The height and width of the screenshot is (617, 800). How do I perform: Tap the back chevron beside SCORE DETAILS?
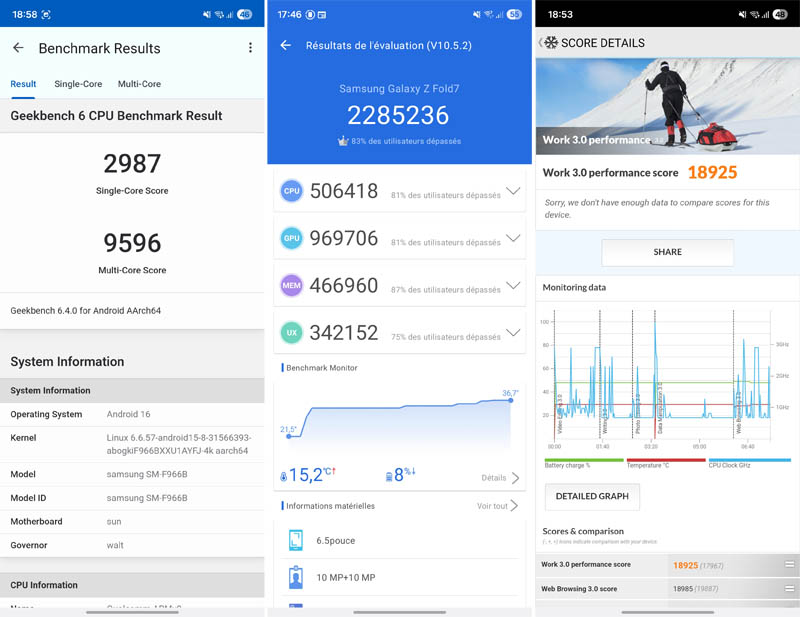(x=542, y=43)
